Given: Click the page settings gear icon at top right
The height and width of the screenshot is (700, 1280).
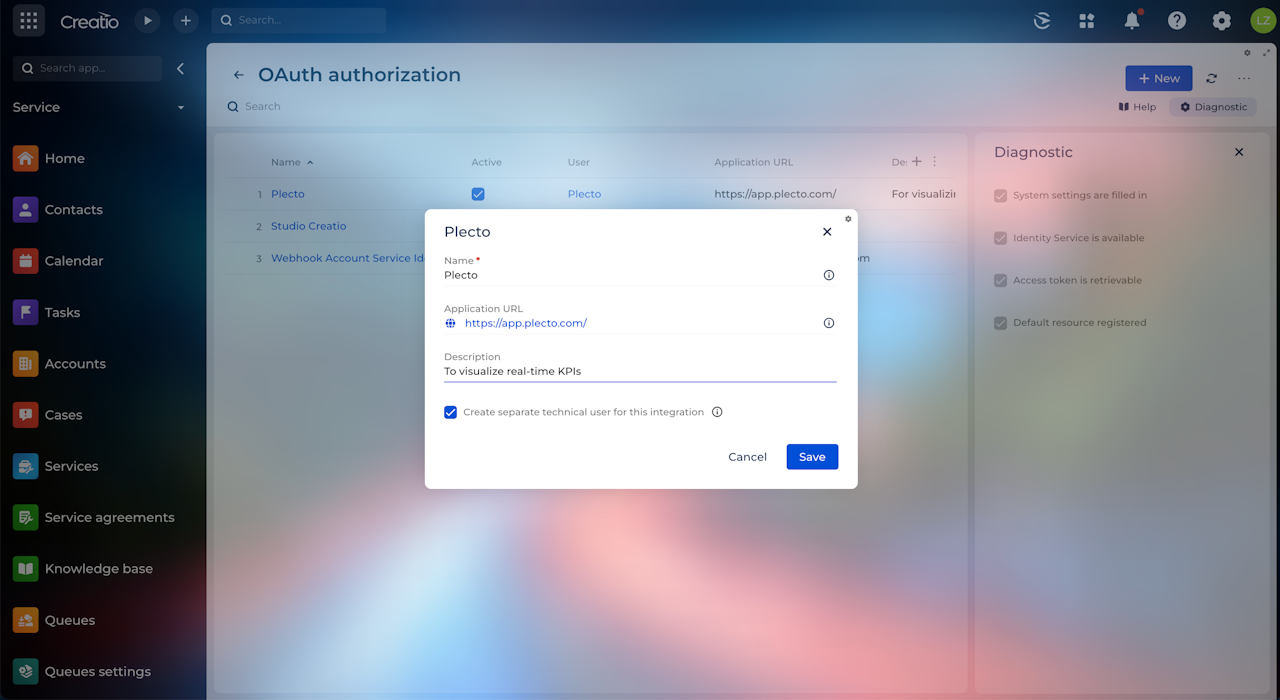Looking at the screenshot, I should point(1247,52).
